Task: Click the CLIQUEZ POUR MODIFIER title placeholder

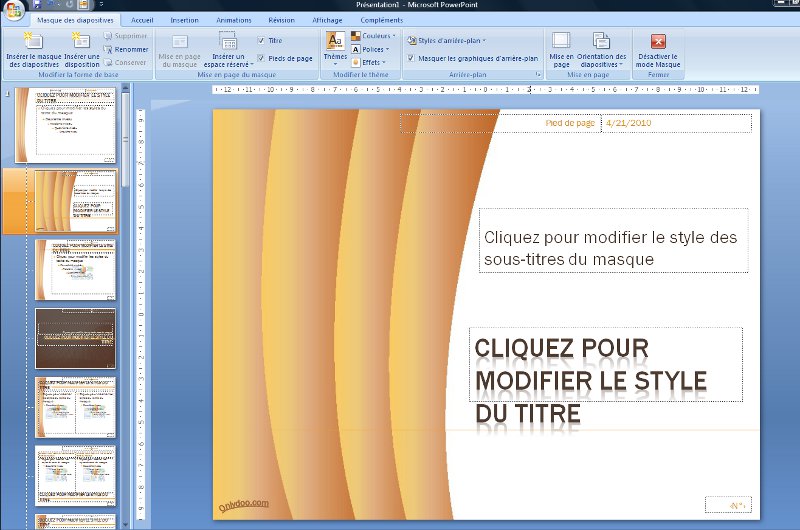Action: coord(606,364)
